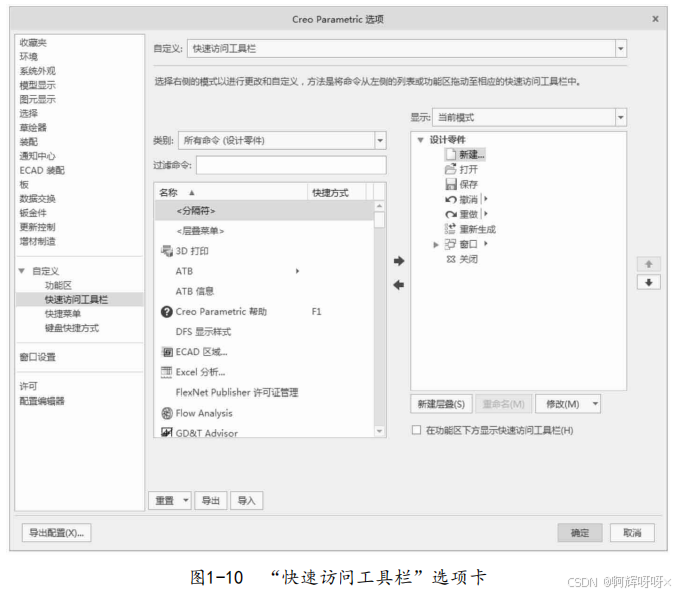
Task: Click the New file icon in toolbar tree
Action: [x=451, y=154]
